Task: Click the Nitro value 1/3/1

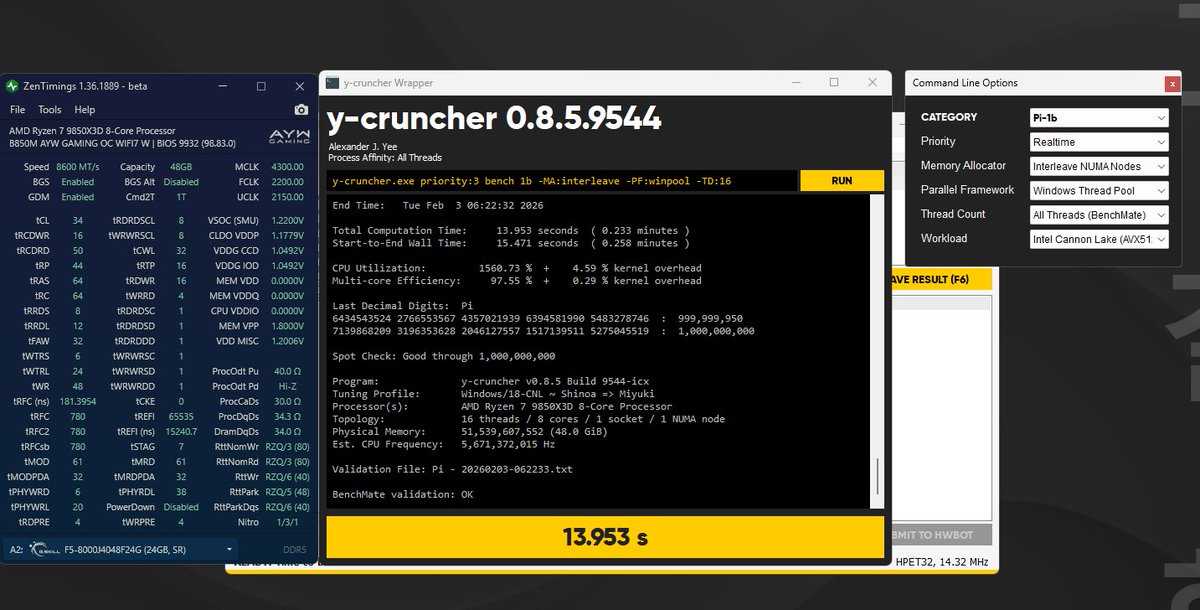Action: tap(289, 521)
